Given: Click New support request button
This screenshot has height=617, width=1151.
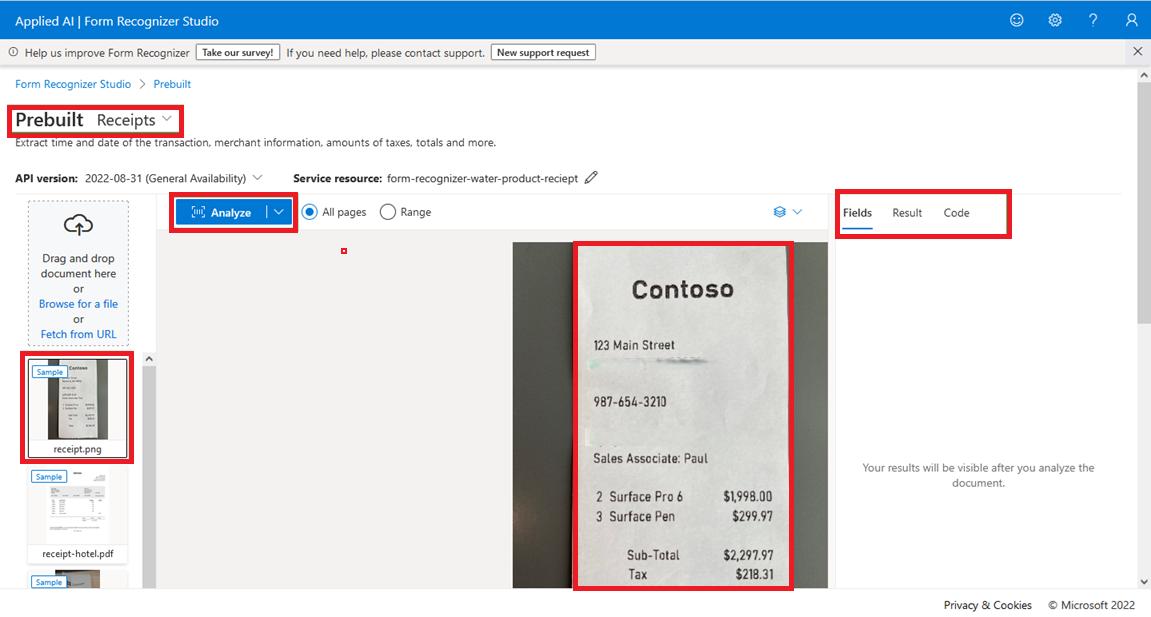Looking at the screenshot, I should pyautogui.click(x=543, y=52).
